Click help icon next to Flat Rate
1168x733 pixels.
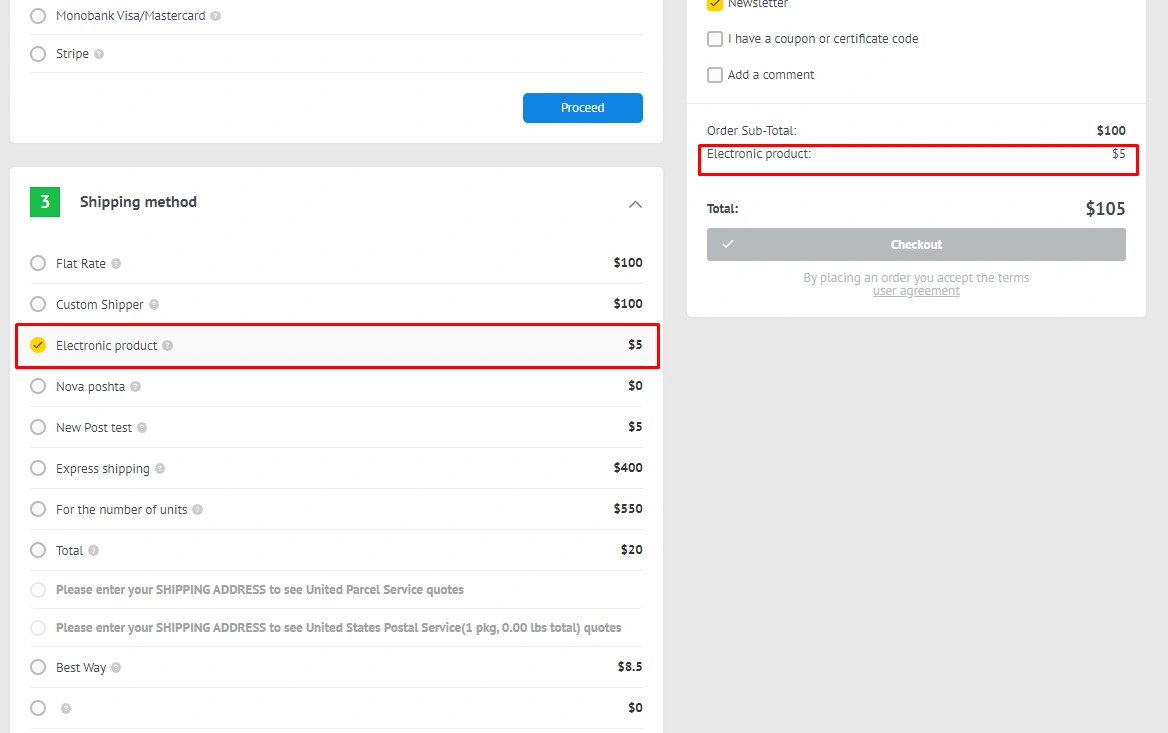[x=116, y=264]
